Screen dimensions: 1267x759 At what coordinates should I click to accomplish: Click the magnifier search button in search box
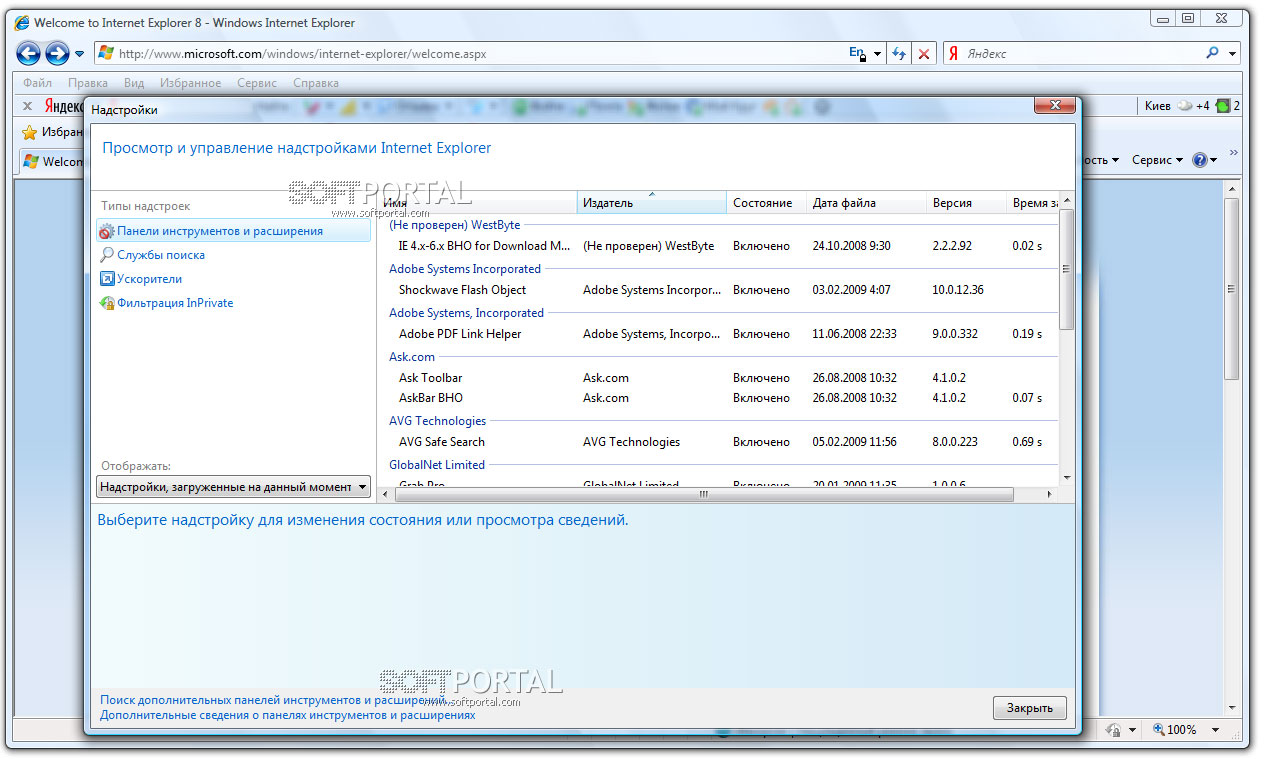click(x=1213, y=54)
